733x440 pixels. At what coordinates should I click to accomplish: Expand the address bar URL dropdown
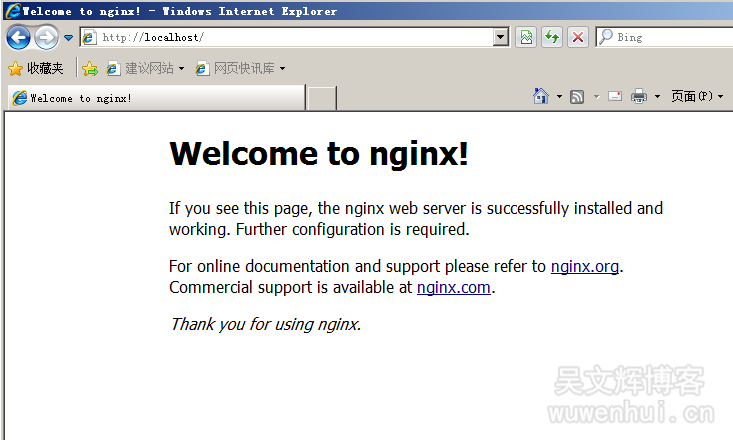501,37
